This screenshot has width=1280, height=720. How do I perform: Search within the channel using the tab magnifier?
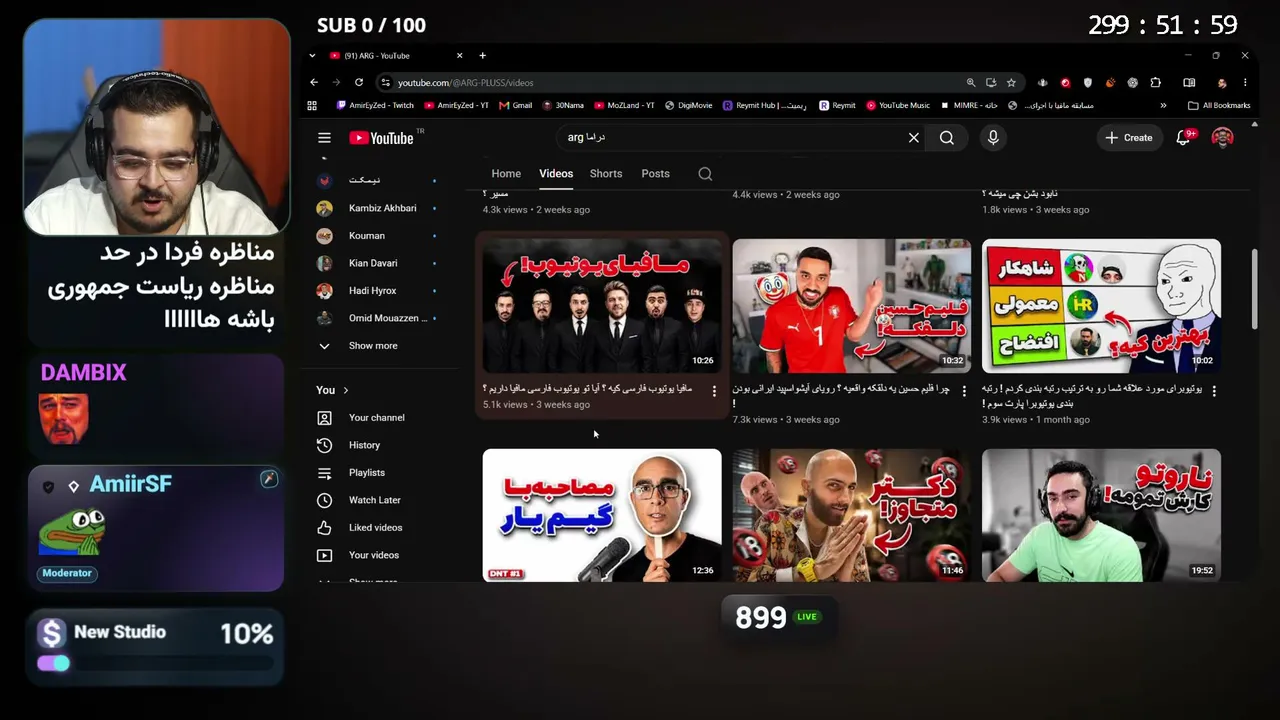click(705, 174)
